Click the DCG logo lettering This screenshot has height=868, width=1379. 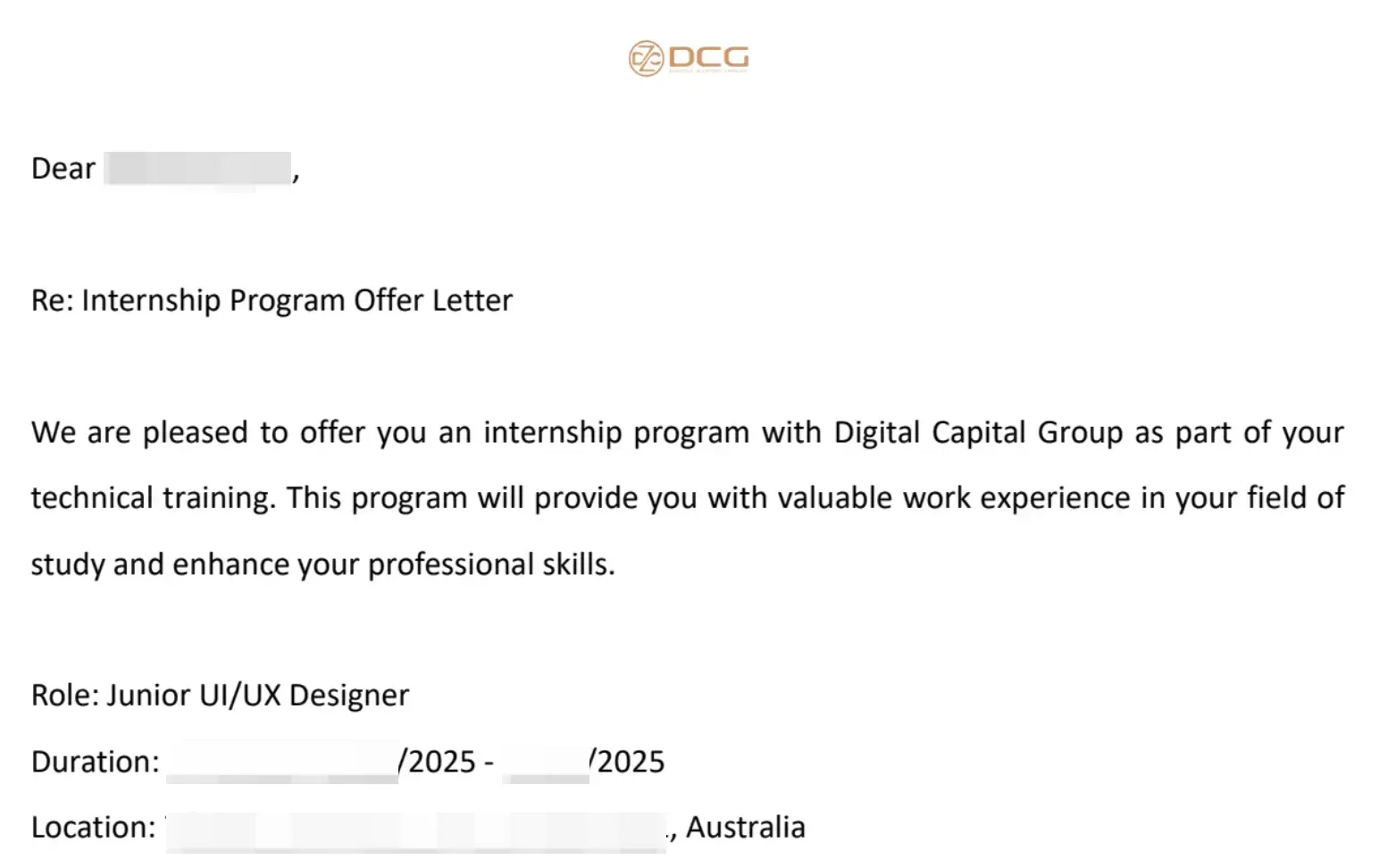click(708, 58)
